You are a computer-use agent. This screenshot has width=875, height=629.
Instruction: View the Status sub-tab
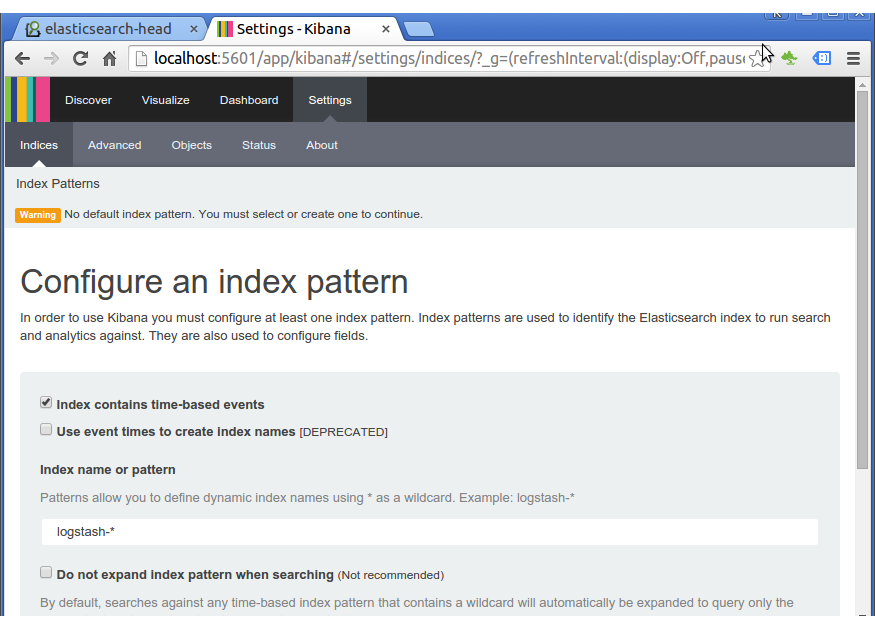click(259, 145)
